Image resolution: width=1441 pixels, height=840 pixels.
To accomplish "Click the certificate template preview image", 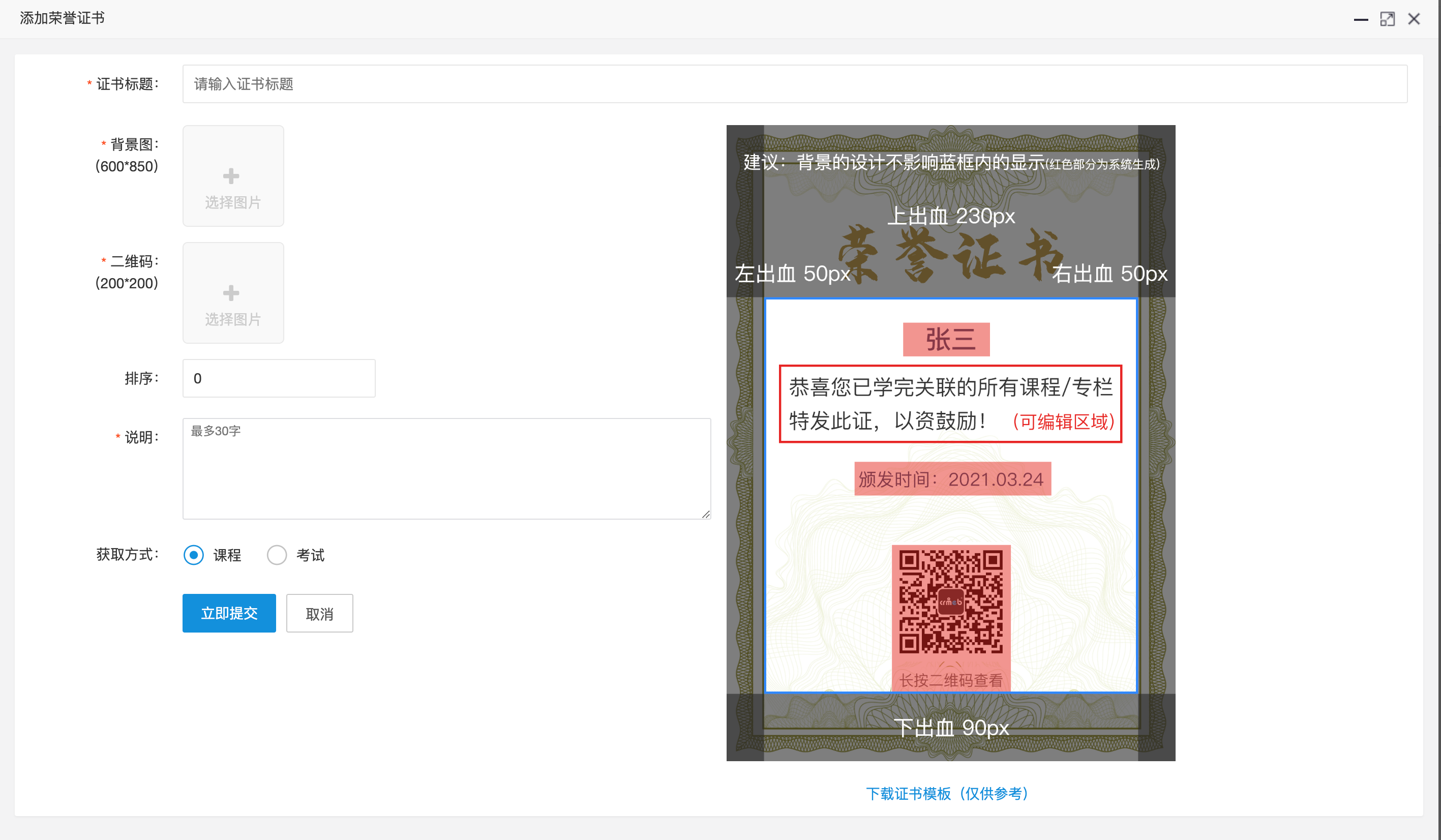I will pos(951,443).
